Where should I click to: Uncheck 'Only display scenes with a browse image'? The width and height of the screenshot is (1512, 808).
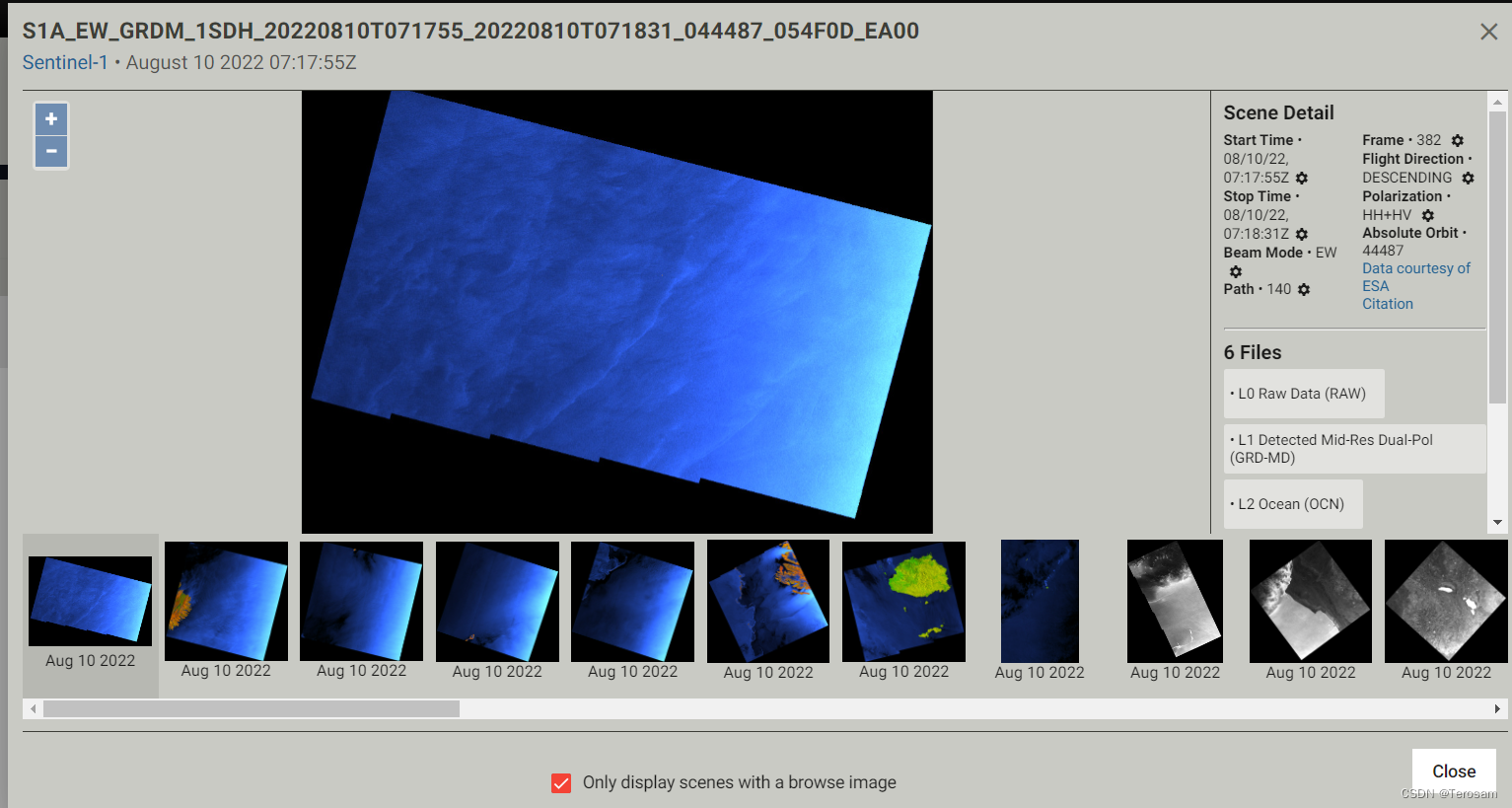[x=561, y=782]
